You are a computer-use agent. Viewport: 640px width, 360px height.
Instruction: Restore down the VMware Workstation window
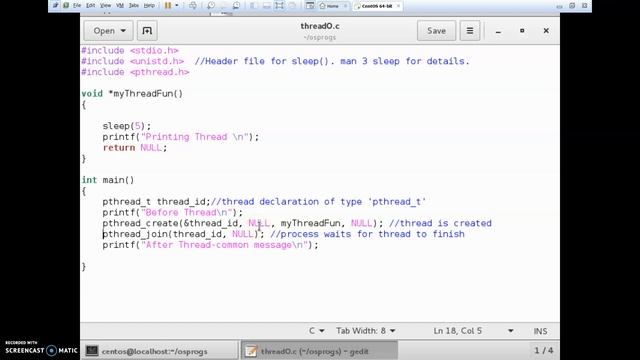(572, 6)
